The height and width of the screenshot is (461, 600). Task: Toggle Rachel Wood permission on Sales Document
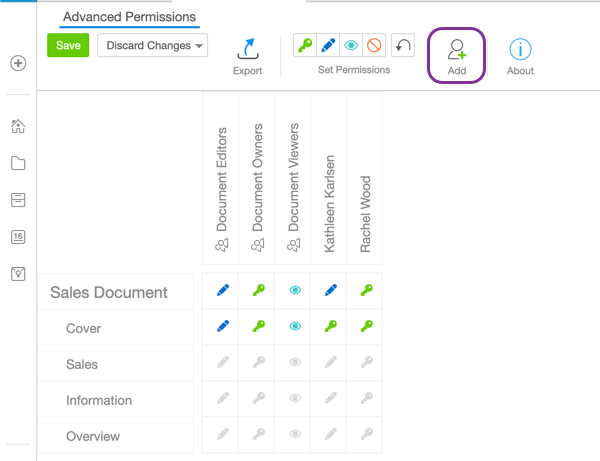point(366,291)
